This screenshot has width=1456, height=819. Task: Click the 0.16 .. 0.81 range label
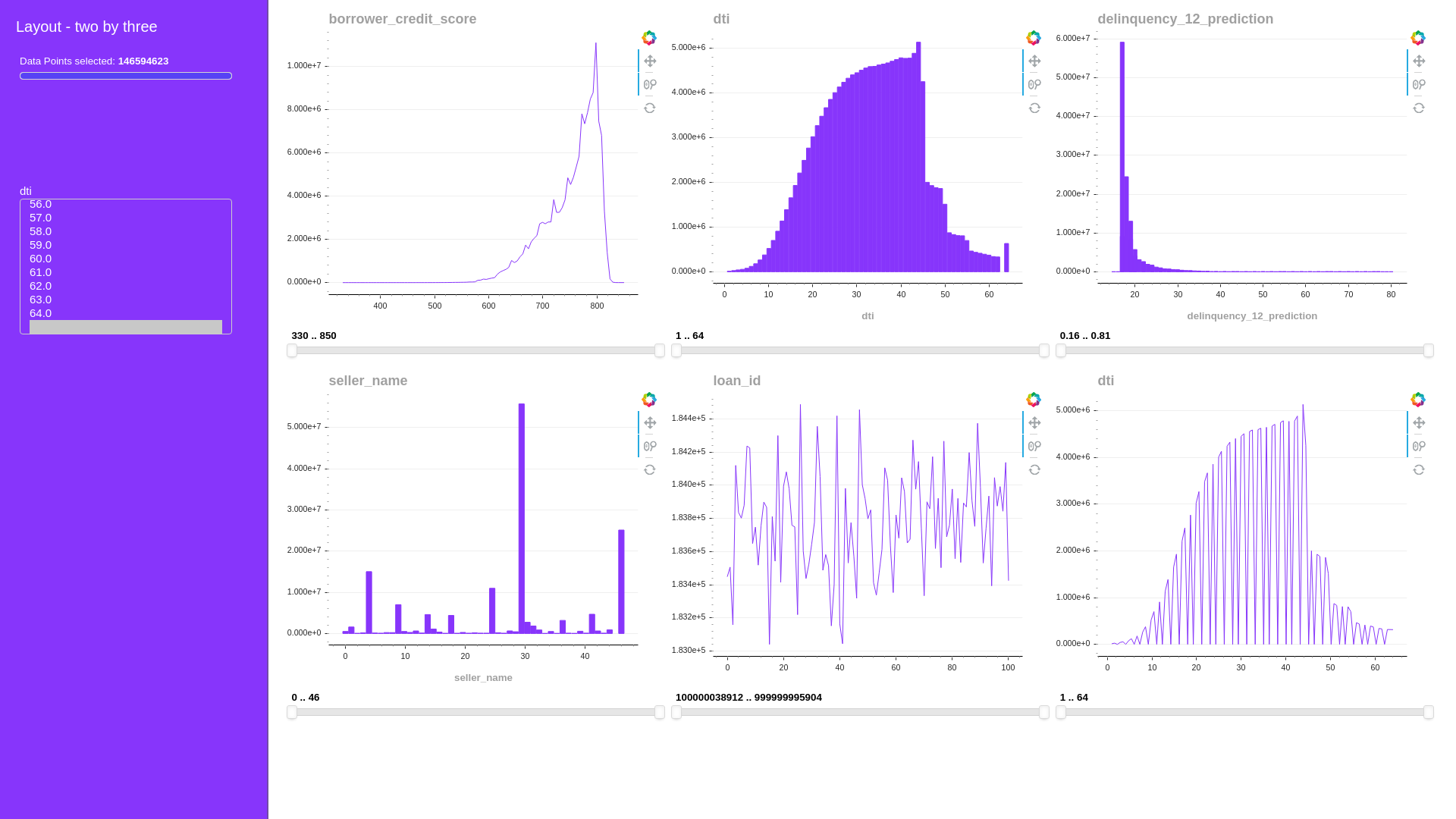point(1085,336)
